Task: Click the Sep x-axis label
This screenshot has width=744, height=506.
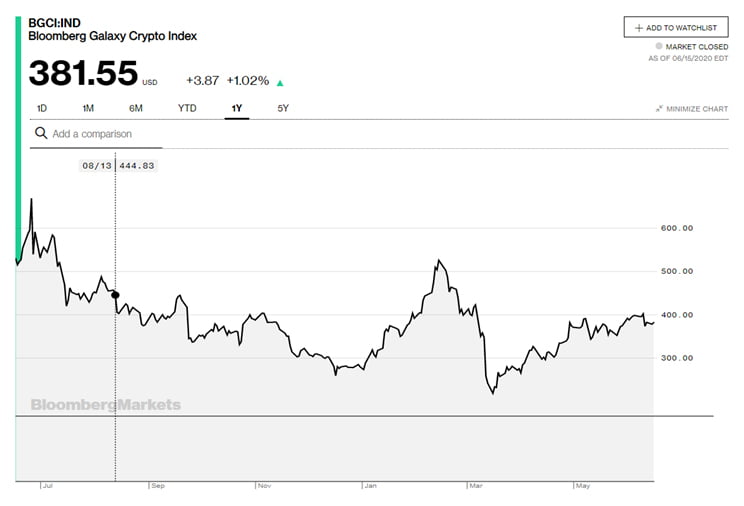Action: tap(158, 486)
